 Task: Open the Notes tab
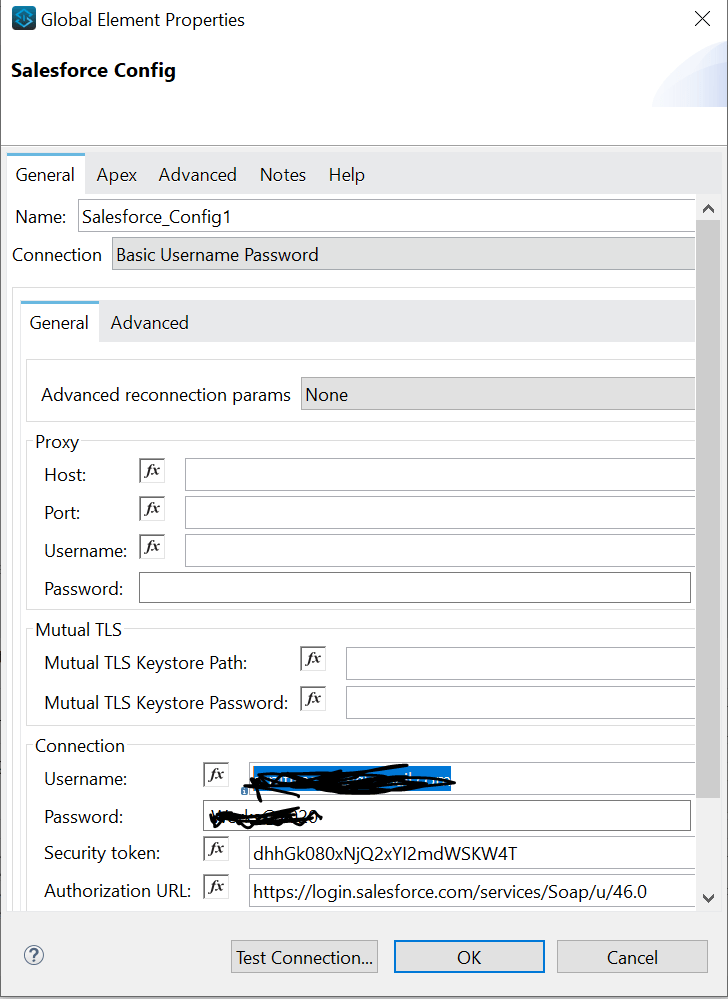click(282, 174)
